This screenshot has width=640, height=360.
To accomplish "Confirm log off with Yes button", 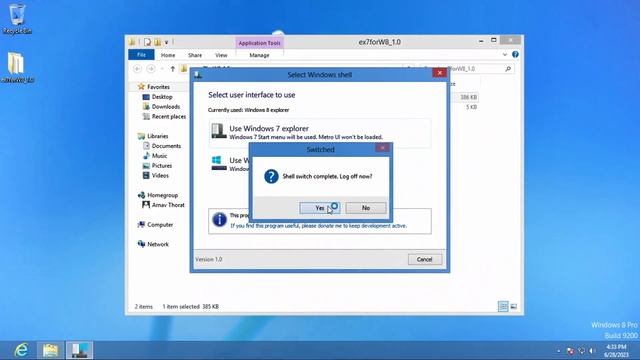I will click(x=320, y=208).
